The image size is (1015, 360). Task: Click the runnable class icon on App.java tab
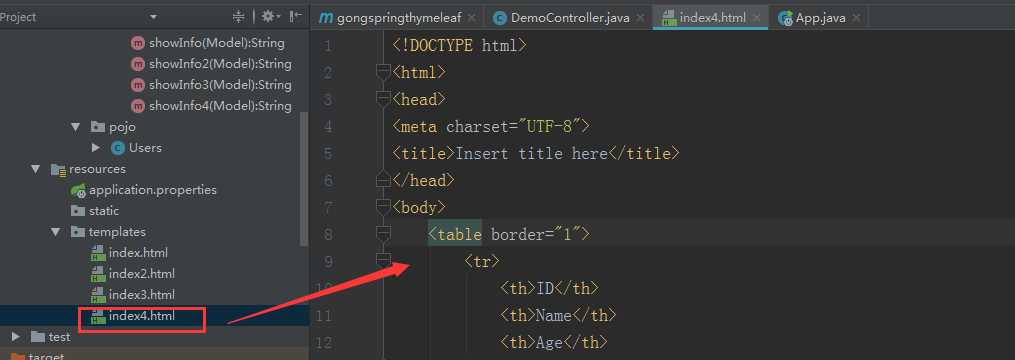point(785,19)
